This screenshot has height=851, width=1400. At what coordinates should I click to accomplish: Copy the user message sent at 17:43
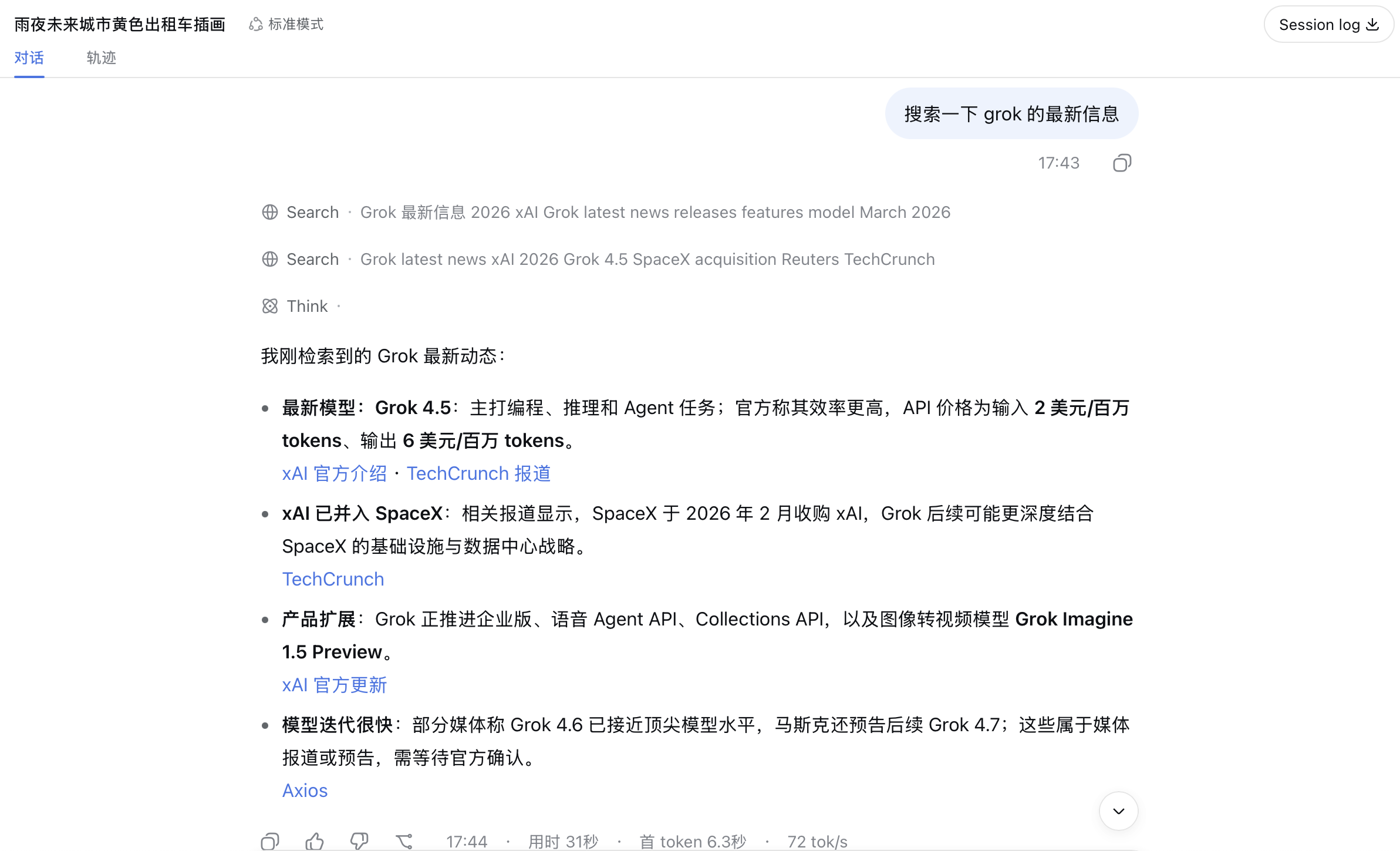1122,163
